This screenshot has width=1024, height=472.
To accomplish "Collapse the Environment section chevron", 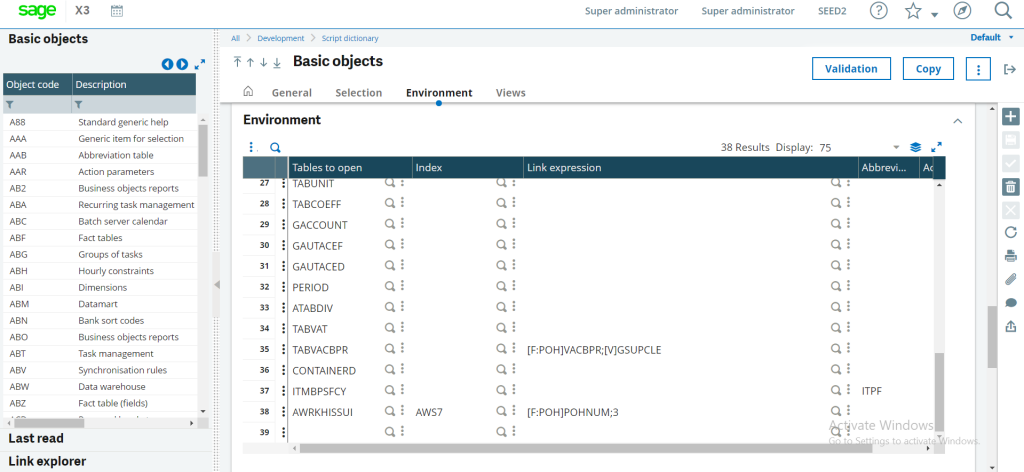I will (957, 121).
